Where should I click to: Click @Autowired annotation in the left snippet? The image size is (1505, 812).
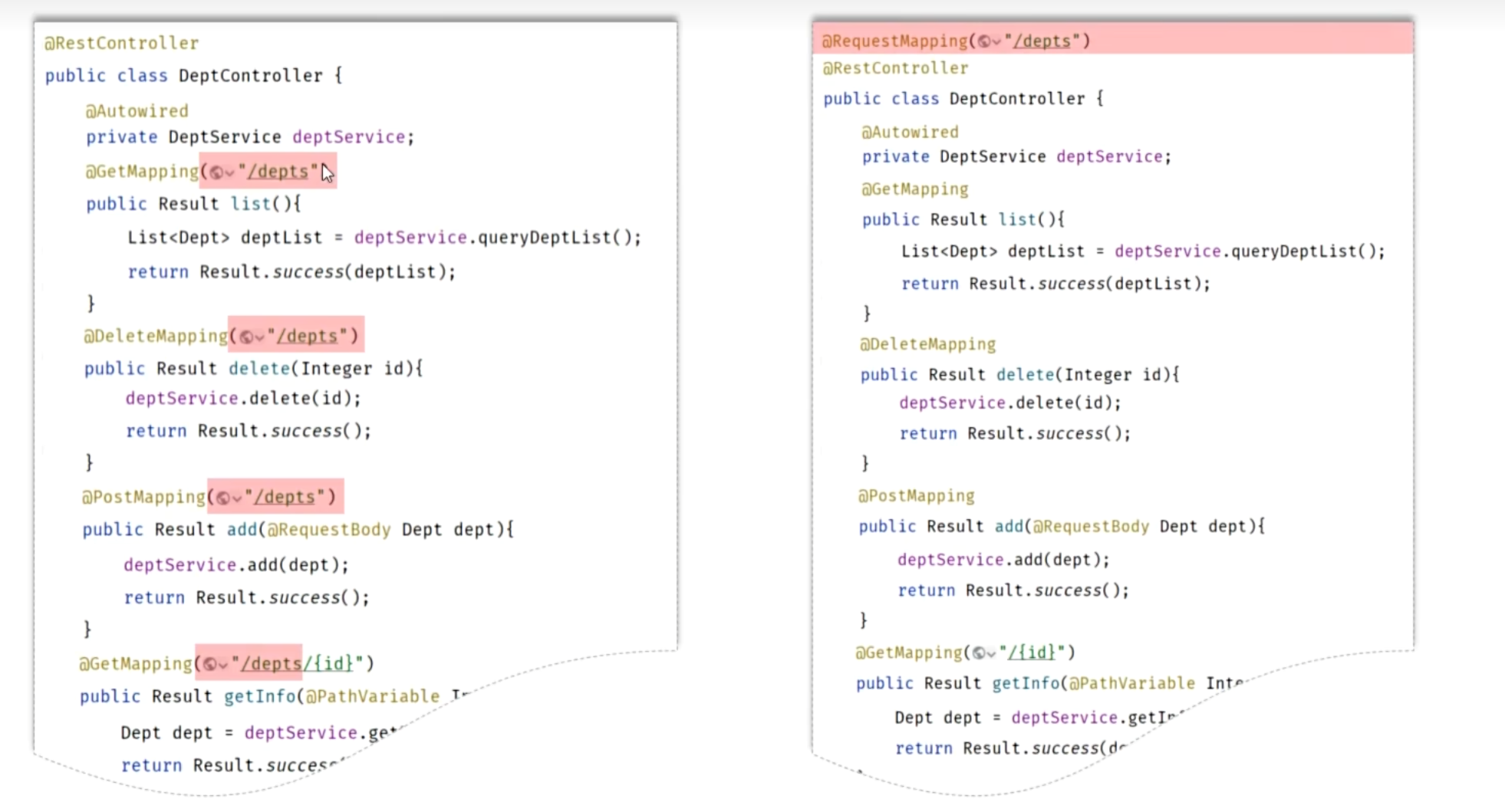(137, 111)
